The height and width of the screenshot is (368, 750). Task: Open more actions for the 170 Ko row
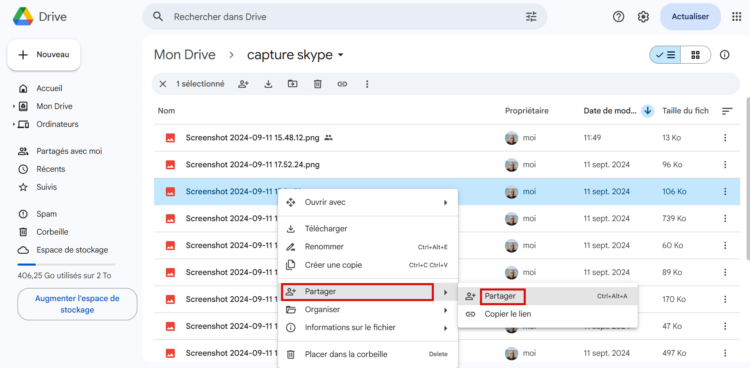pyautogui.click(x=725, y=299)
